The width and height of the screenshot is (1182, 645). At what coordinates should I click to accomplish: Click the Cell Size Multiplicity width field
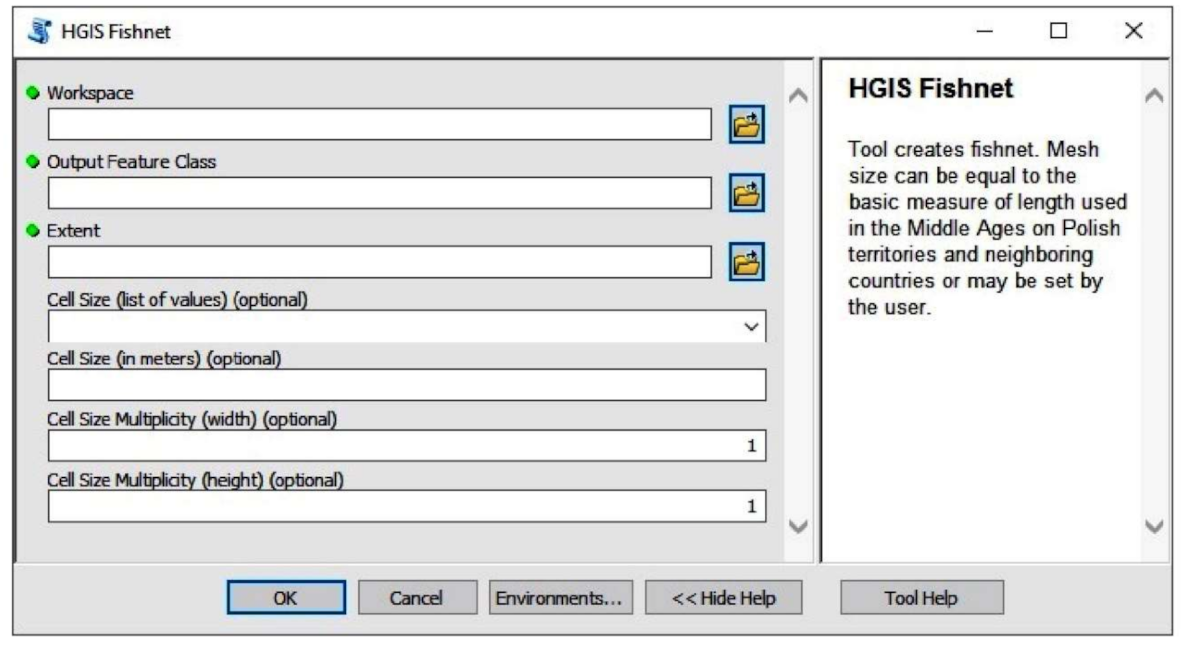pos(407,446)
